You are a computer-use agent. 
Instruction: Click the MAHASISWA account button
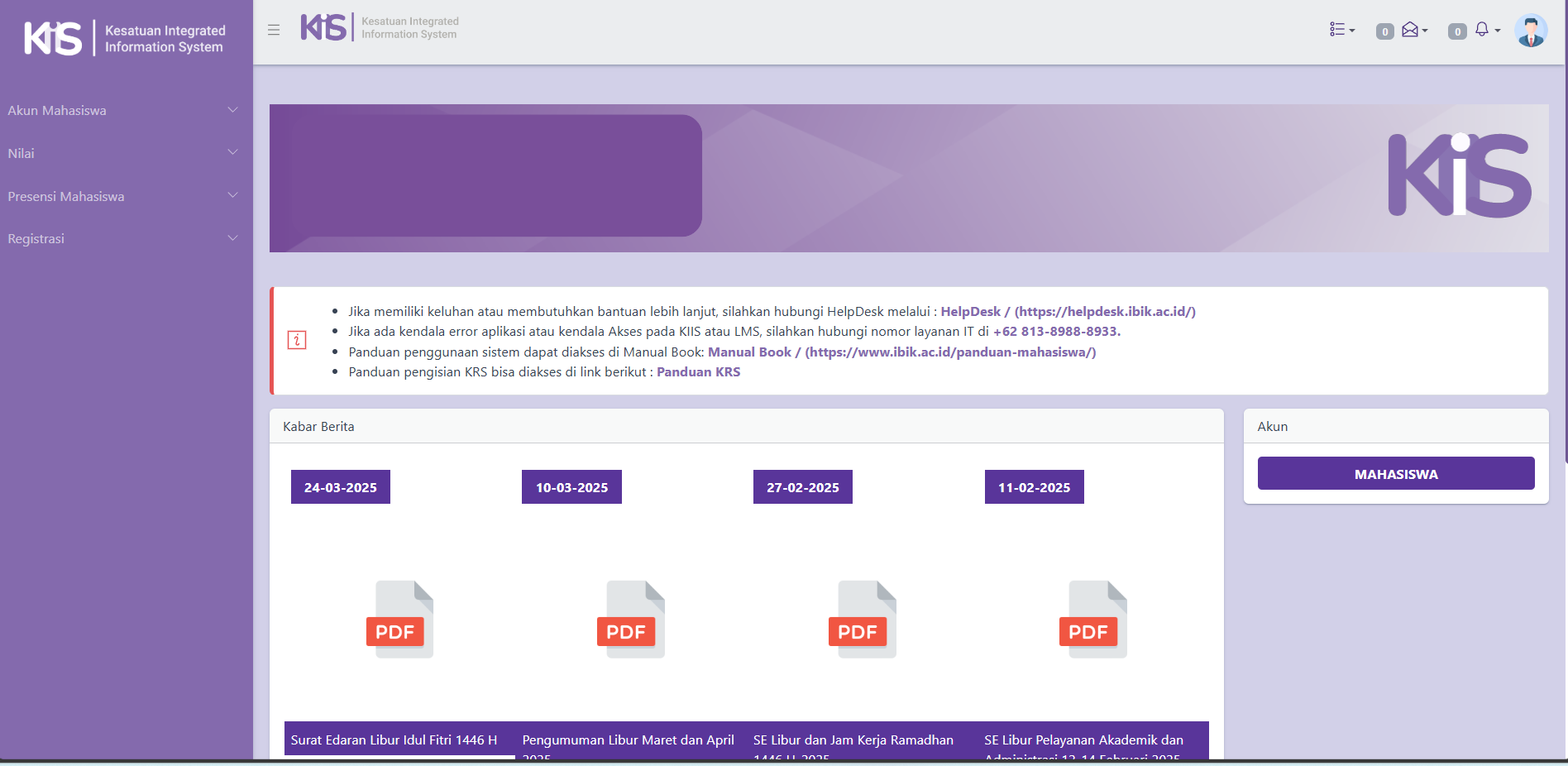click(1395, 474)
